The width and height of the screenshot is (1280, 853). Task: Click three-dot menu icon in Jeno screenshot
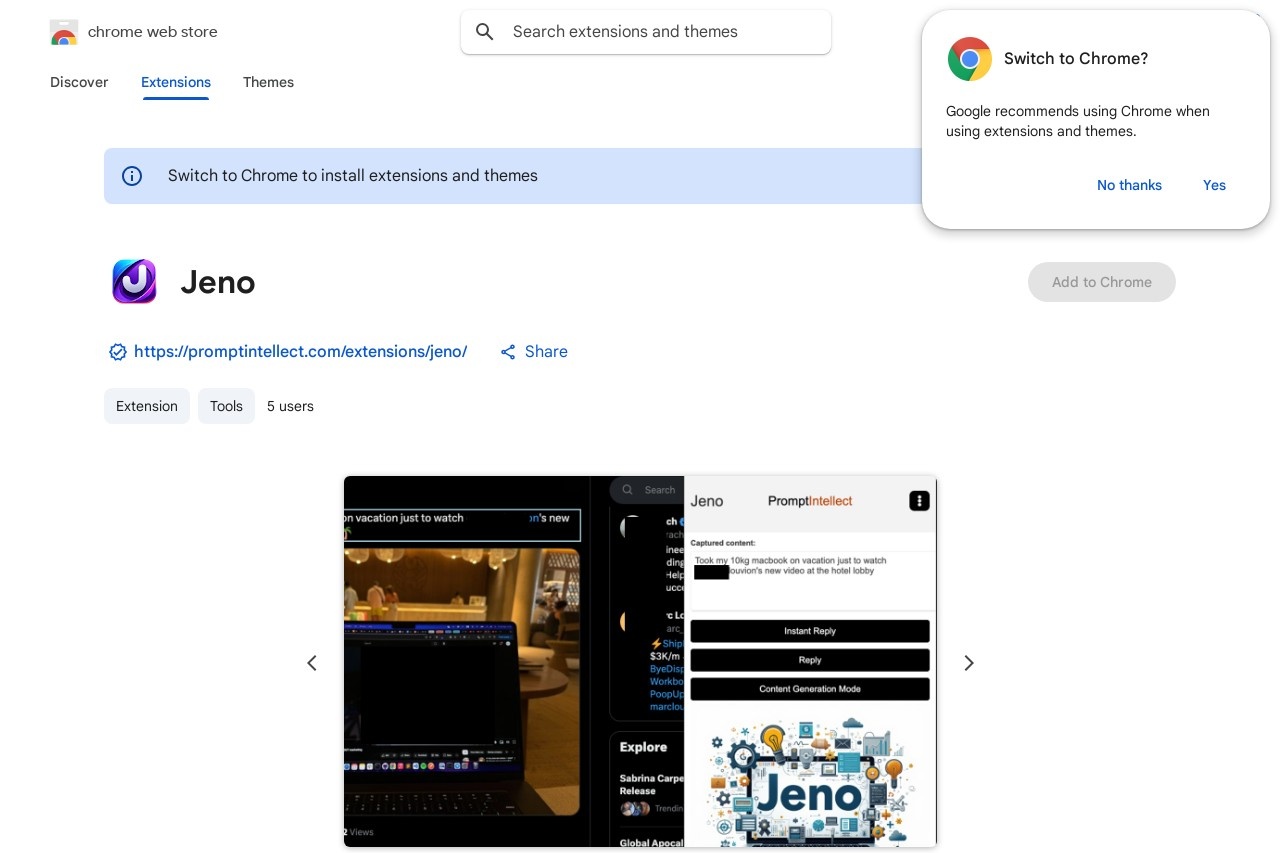919,501
